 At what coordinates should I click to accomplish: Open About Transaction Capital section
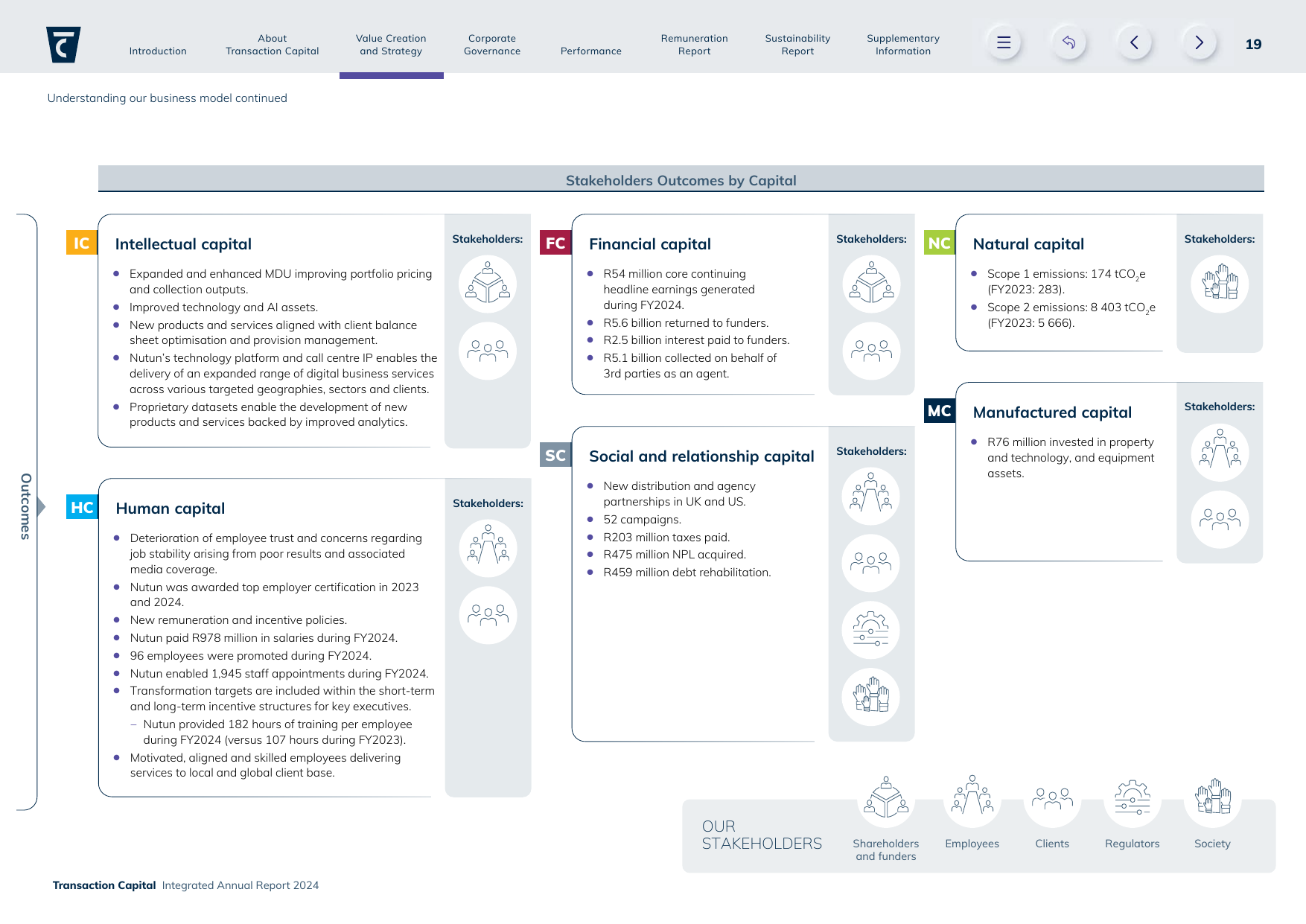click(273, 45)
